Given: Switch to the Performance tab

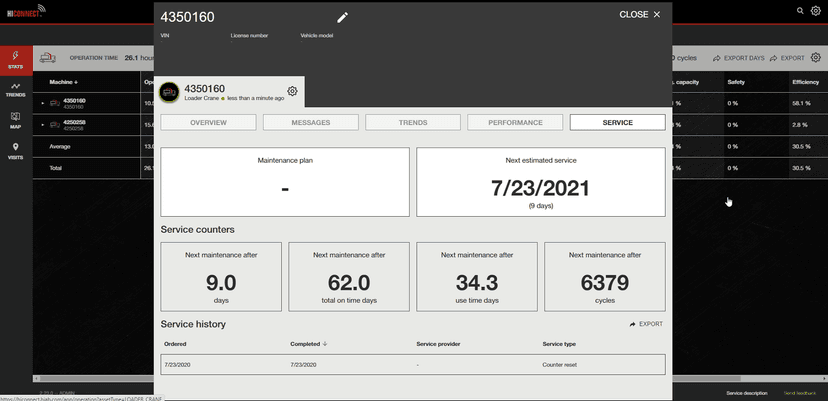Looking at the screenshot, I should pos(515,123).
